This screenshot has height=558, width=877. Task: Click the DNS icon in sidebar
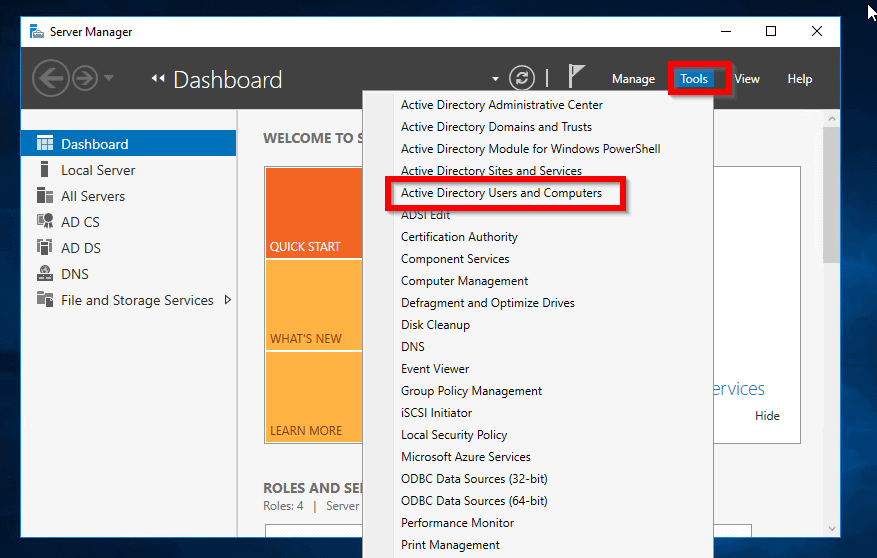coord(45,273)
